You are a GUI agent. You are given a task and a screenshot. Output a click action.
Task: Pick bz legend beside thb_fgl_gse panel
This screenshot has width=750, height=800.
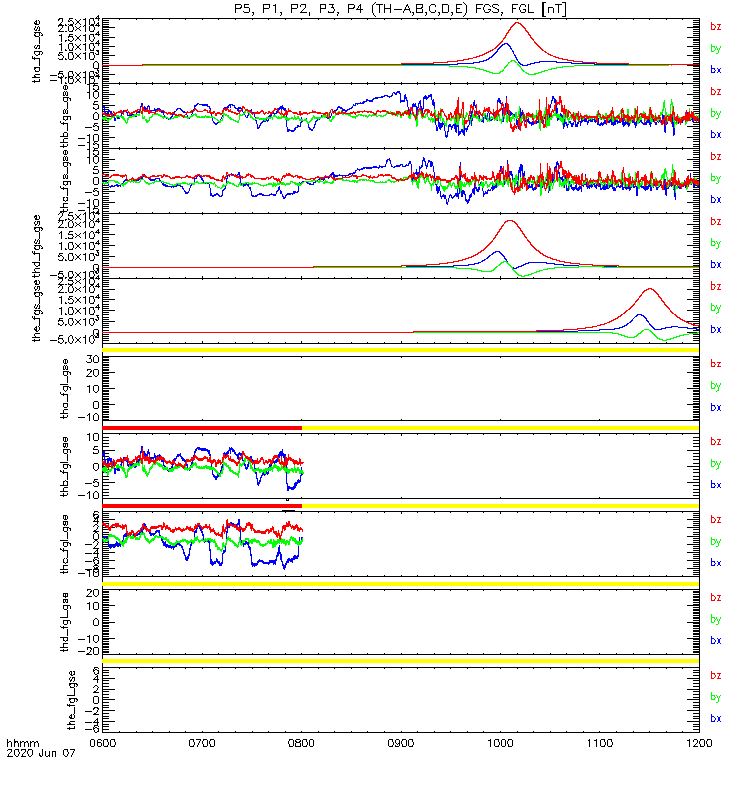click(716, 442)
